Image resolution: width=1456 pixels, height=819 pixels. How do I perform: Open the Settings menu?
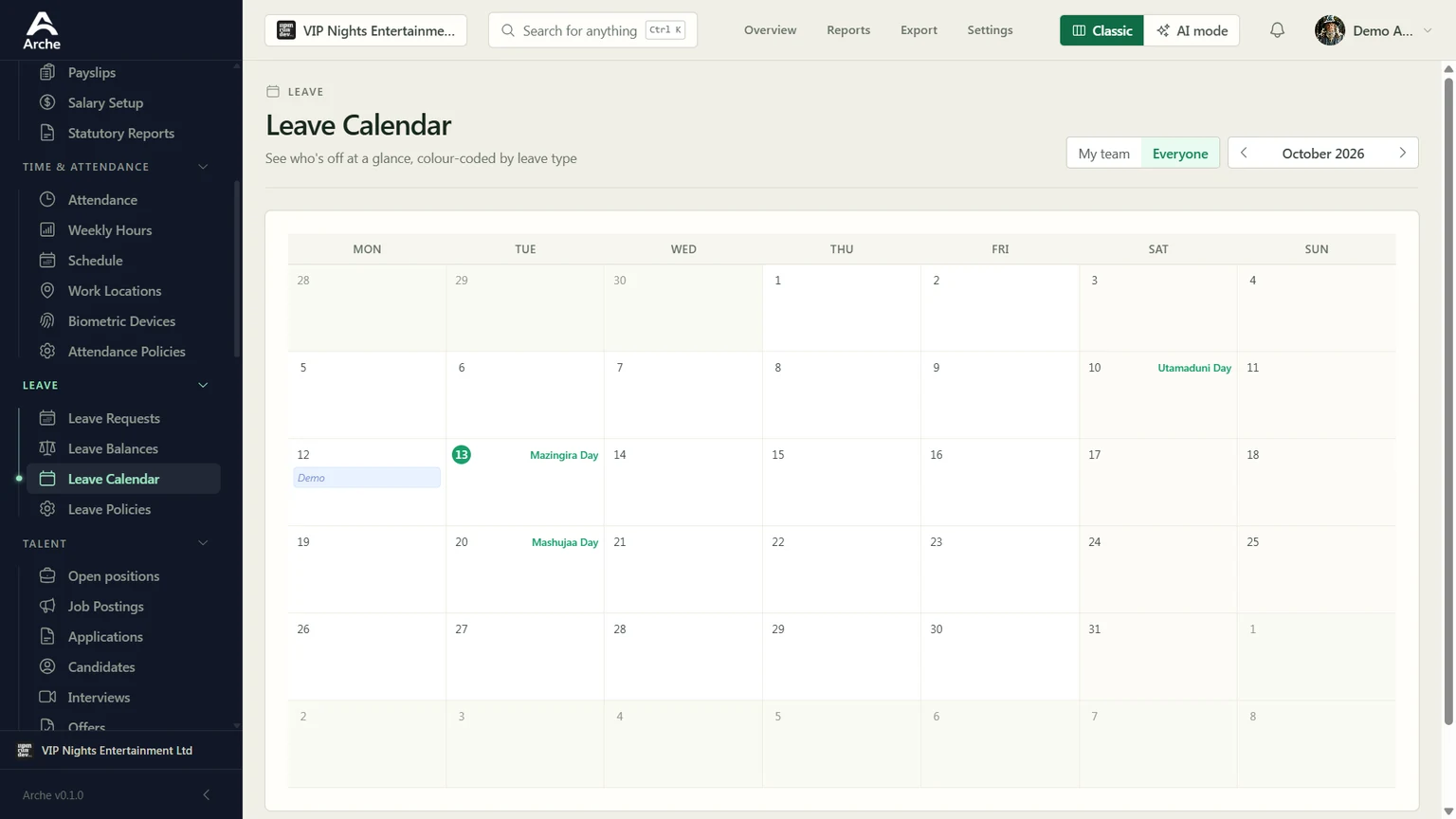(990, 30)
